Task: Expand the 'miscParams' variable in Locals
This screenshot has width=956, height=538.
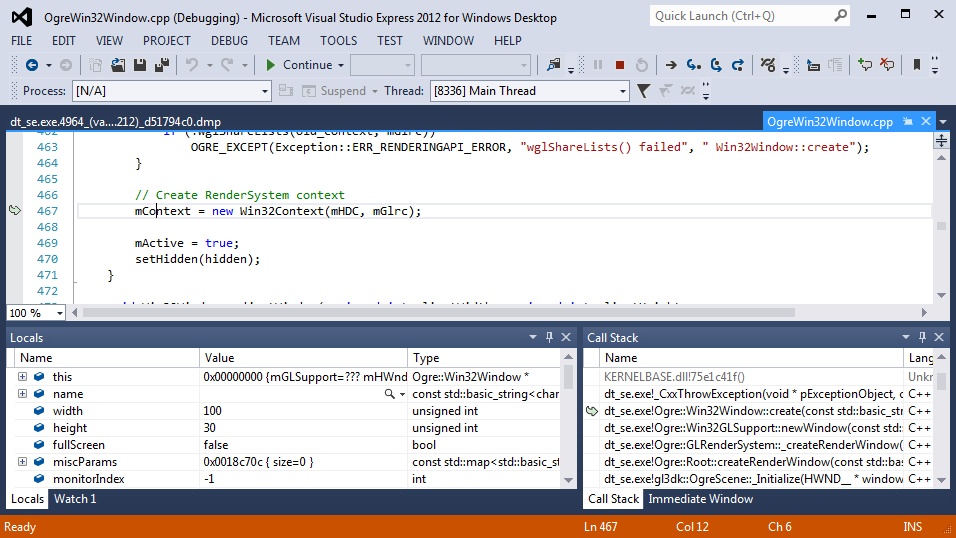Action: (x=23, y=462)
